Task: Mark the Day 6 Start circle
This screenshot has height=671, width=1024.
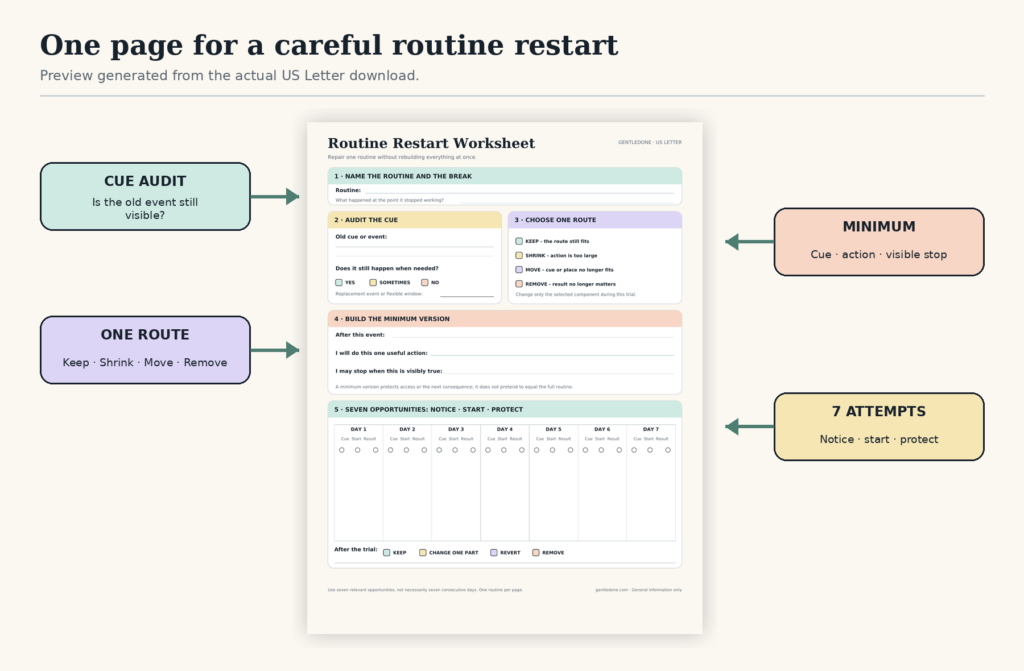Action: [601, 450]
